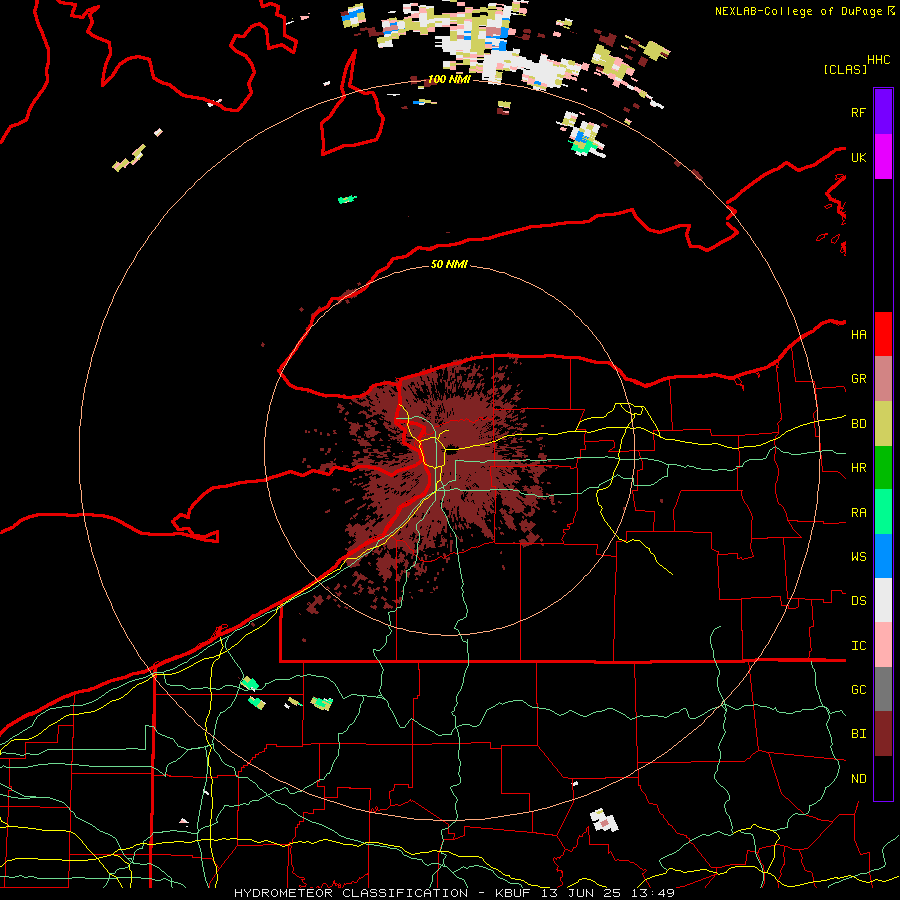The image size is (900, 900).
Task: Click the ND black legend swatch
Action: click(883, 778)
